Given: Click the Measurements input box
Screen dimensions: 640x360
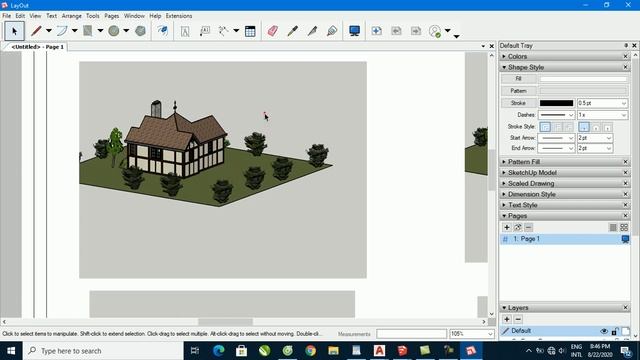Looking at the screenshot, I should 411,334.
